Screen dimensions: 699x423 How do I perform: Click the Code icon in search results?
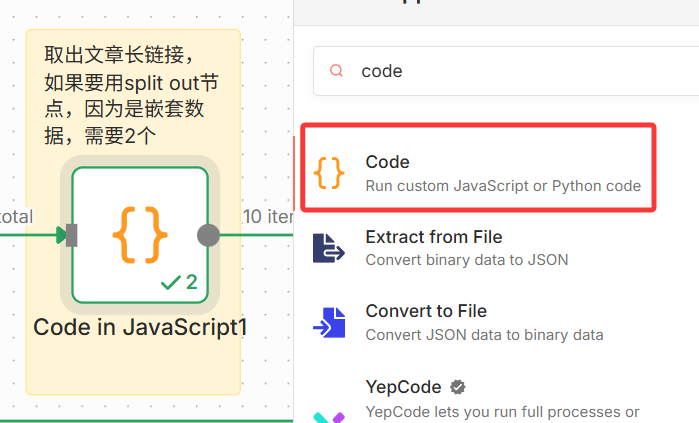point(329,172)
